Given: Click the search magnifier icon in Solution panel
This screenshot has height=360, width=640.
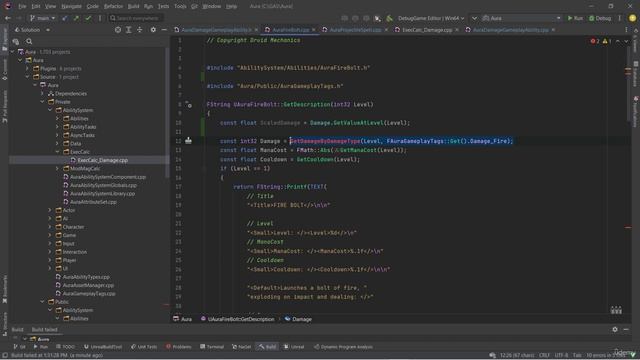Looking at the screenshot, I should click(x=29, y=41).
